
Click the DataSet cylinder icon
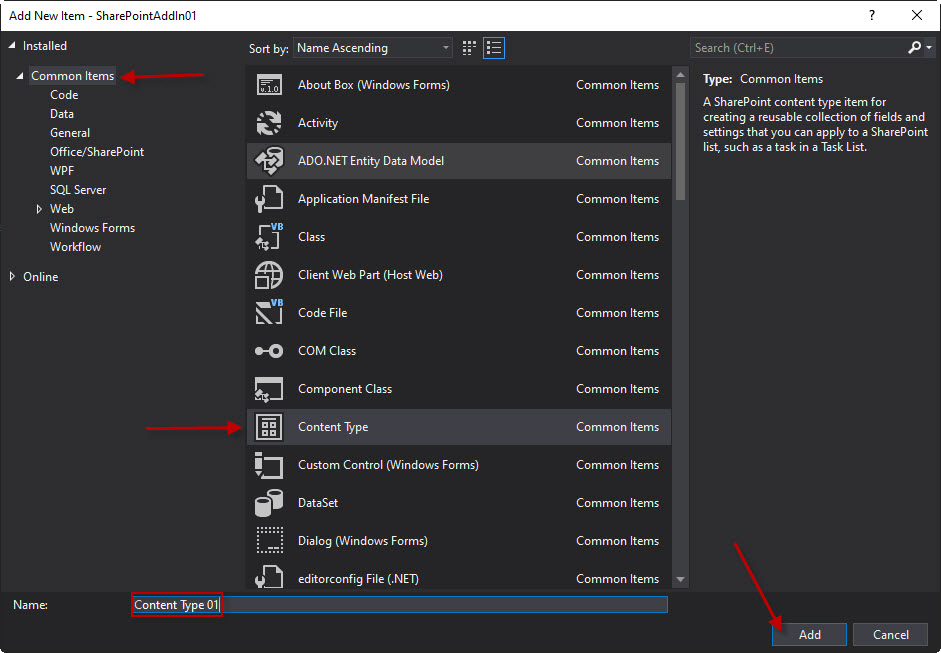coord(269,503)
